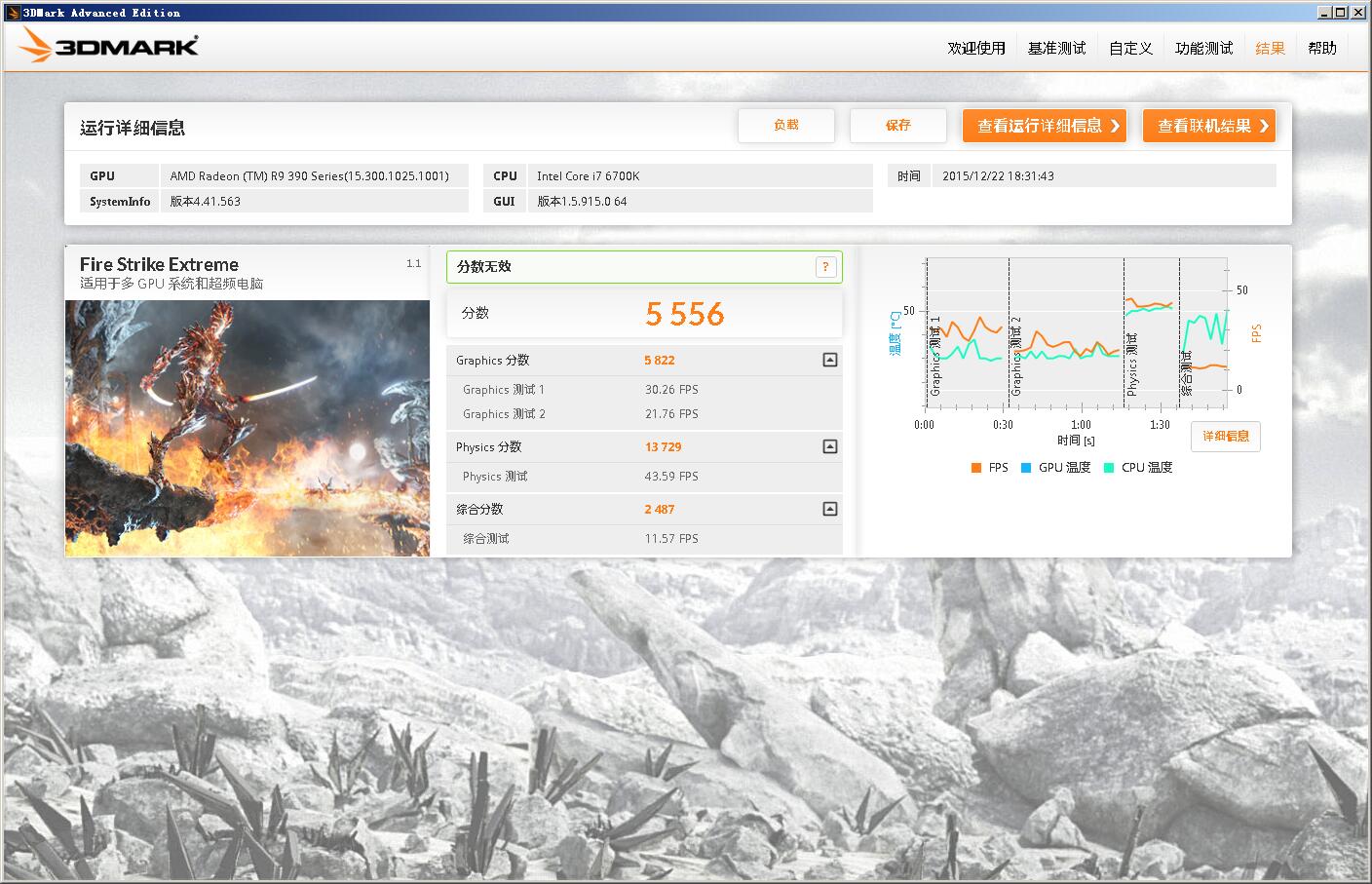Viewport: 1372px width, 884px height.
Task: Click the 3DMark title bar app icon
Action: tap(13, 13)
